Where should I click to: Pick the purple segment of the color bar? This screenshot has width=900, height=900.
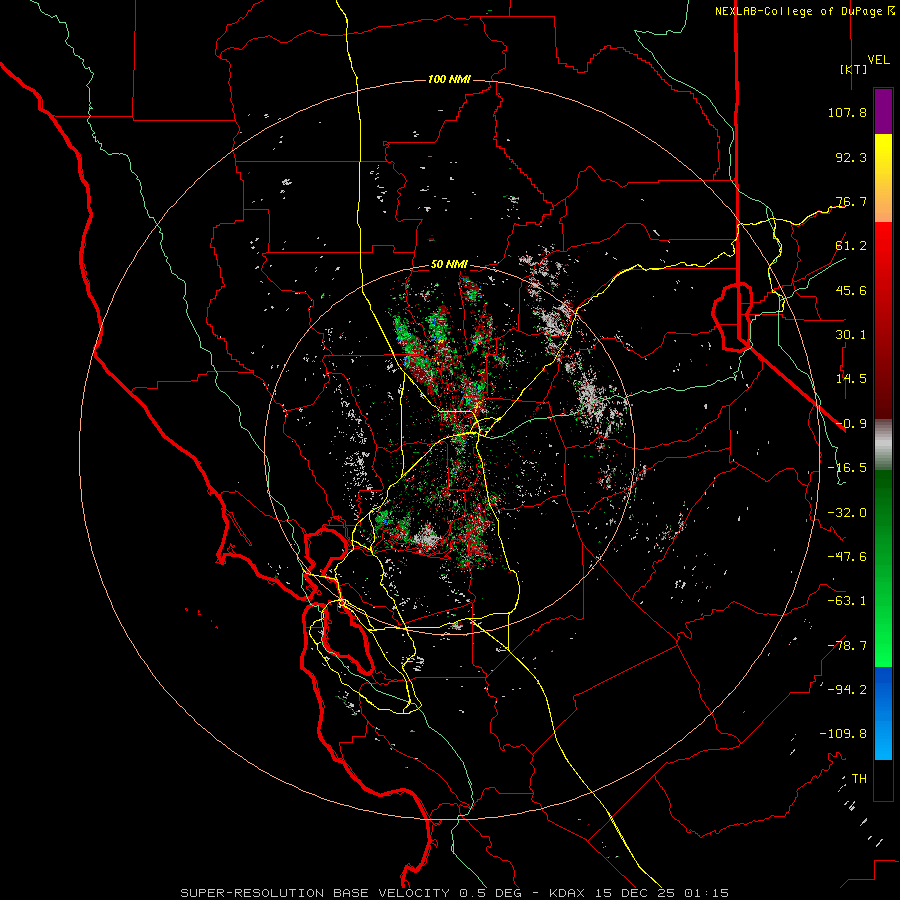(883, 112)
